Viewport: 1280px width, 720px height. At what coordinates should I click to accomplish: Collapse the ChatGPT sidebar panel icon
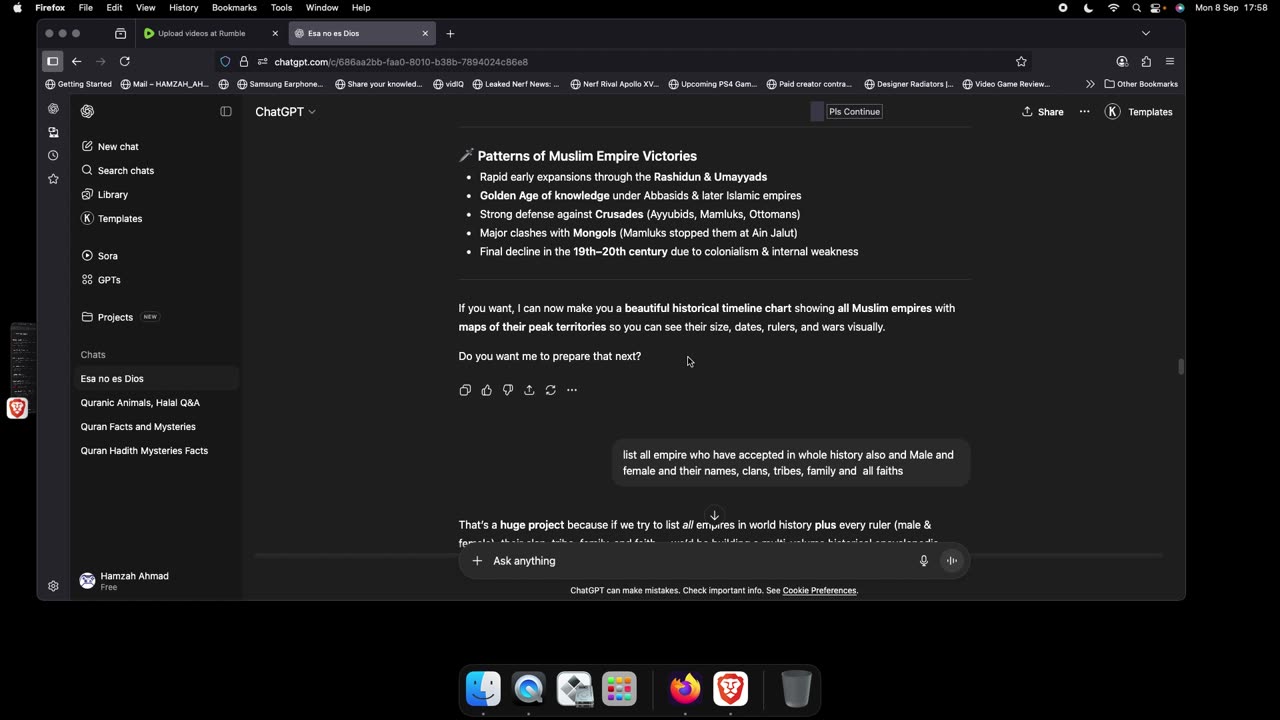[226, 111]
